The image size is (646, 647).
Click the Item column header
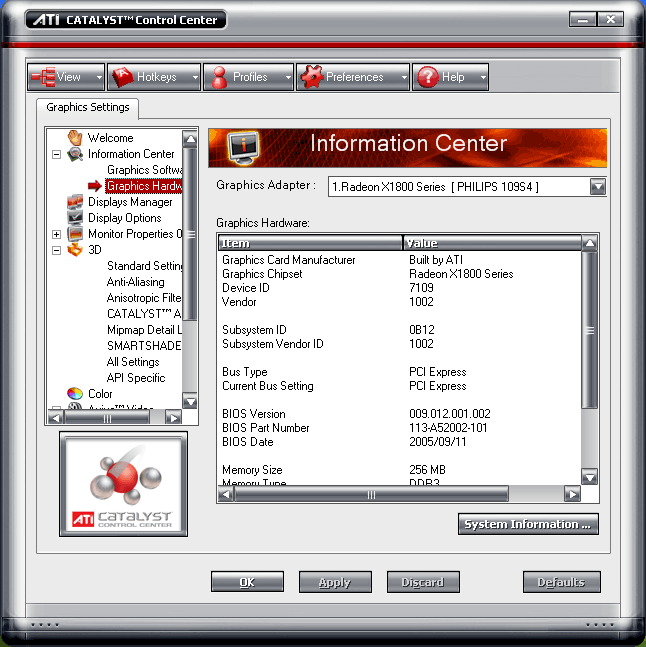(310, 243)
